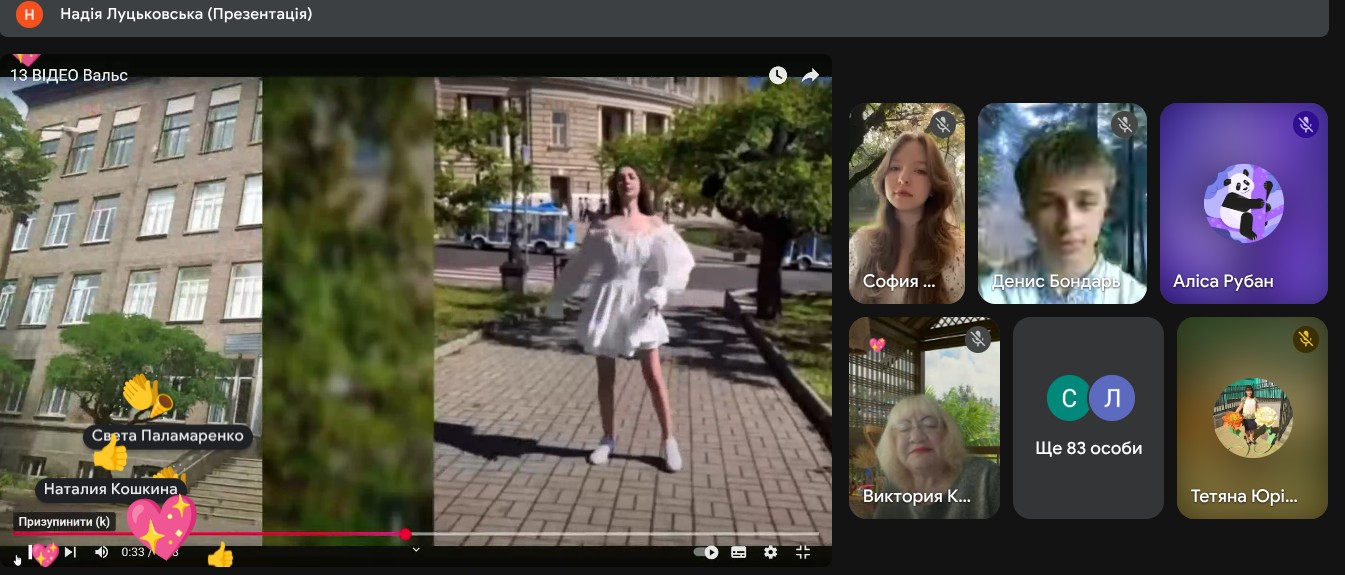Image resolution: width=1345 pixels, height=575 pixels.
Task: Exit full screen mode in player
Action: pos(802,552)
